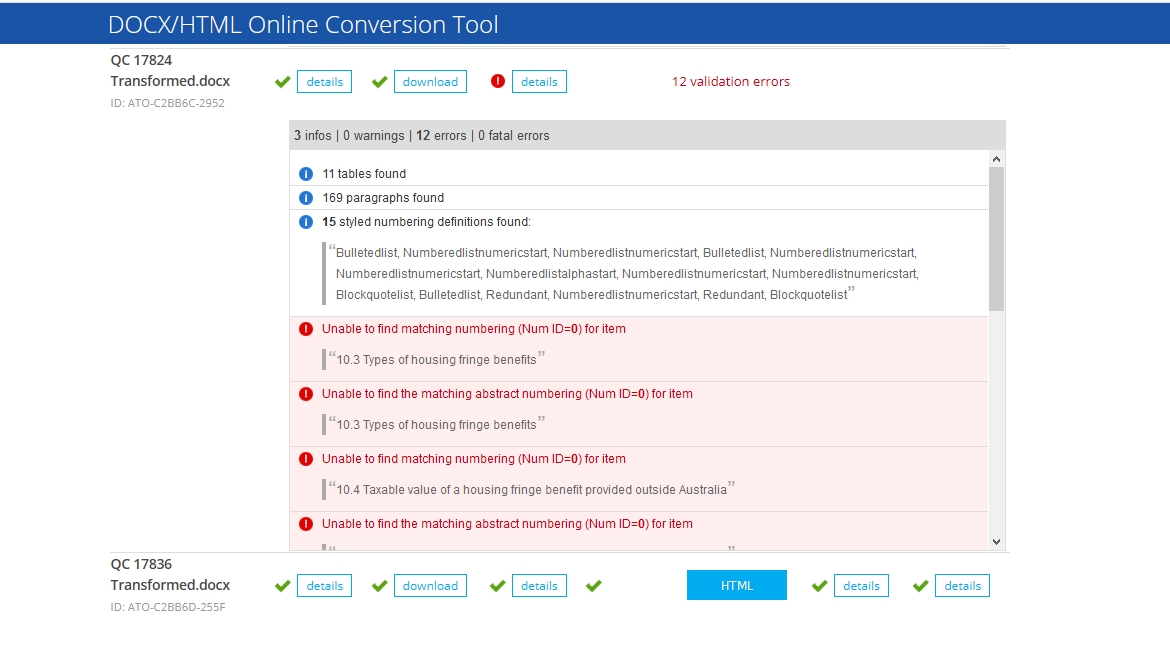Download the QC 17836 Transformed.docx file
This screenshot has width=1170, height=657.
[430, 586]
